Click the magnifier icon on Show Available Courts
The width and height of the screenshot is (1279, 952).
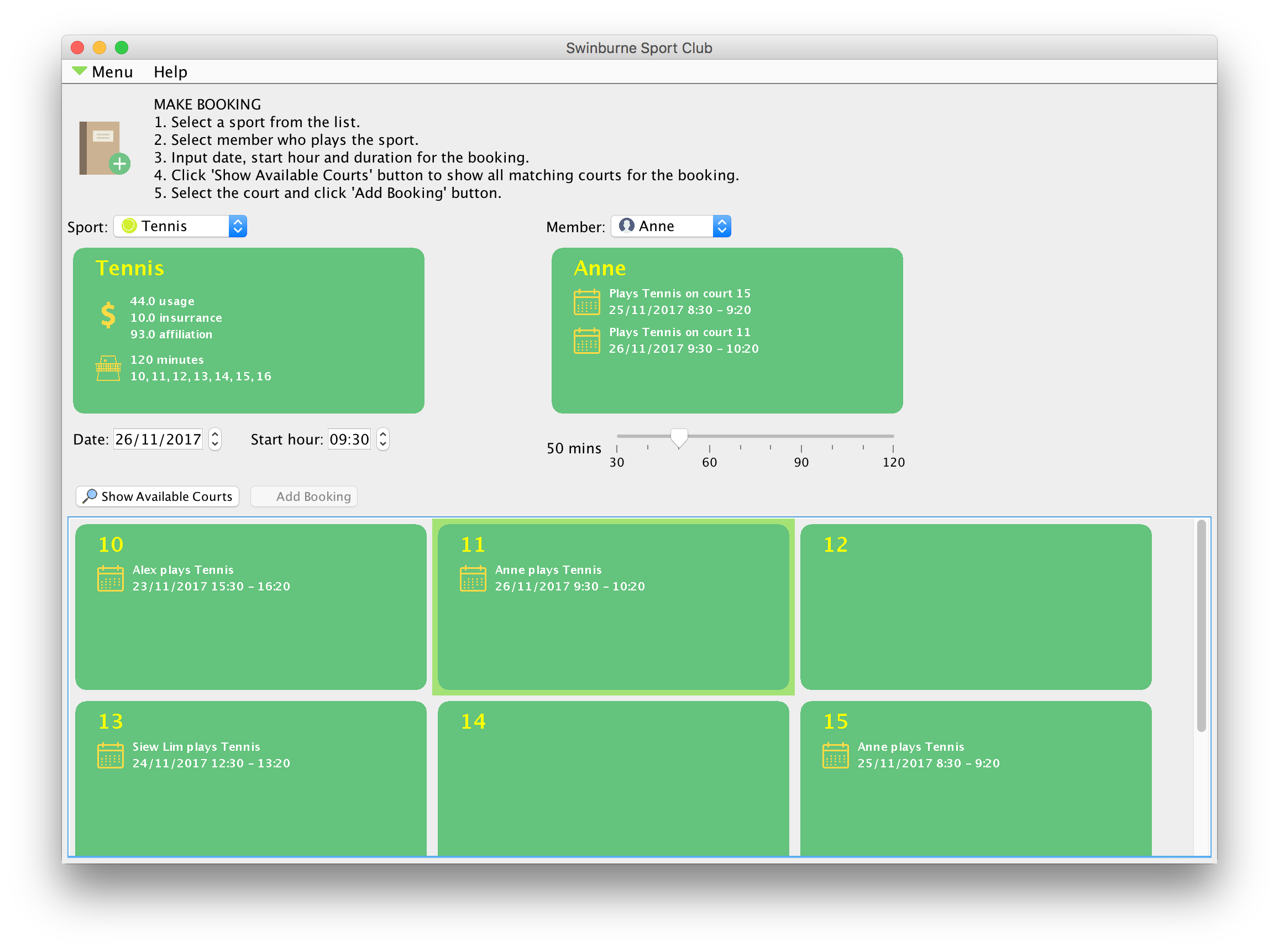90,495
